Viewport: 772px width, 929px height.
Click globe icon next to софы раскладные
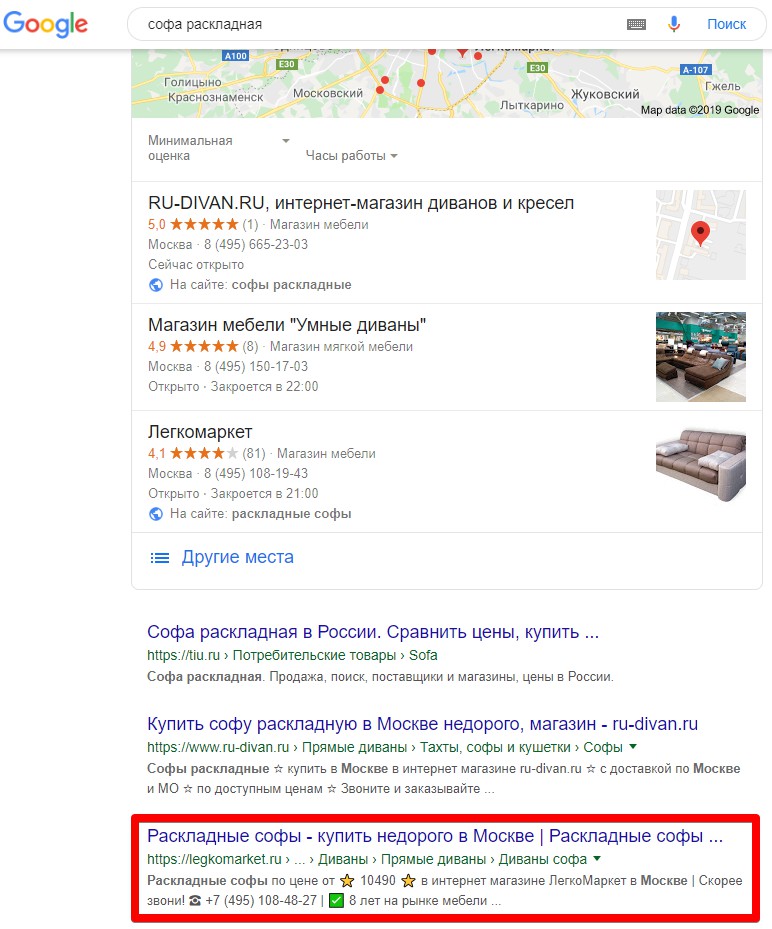(156, 285)
